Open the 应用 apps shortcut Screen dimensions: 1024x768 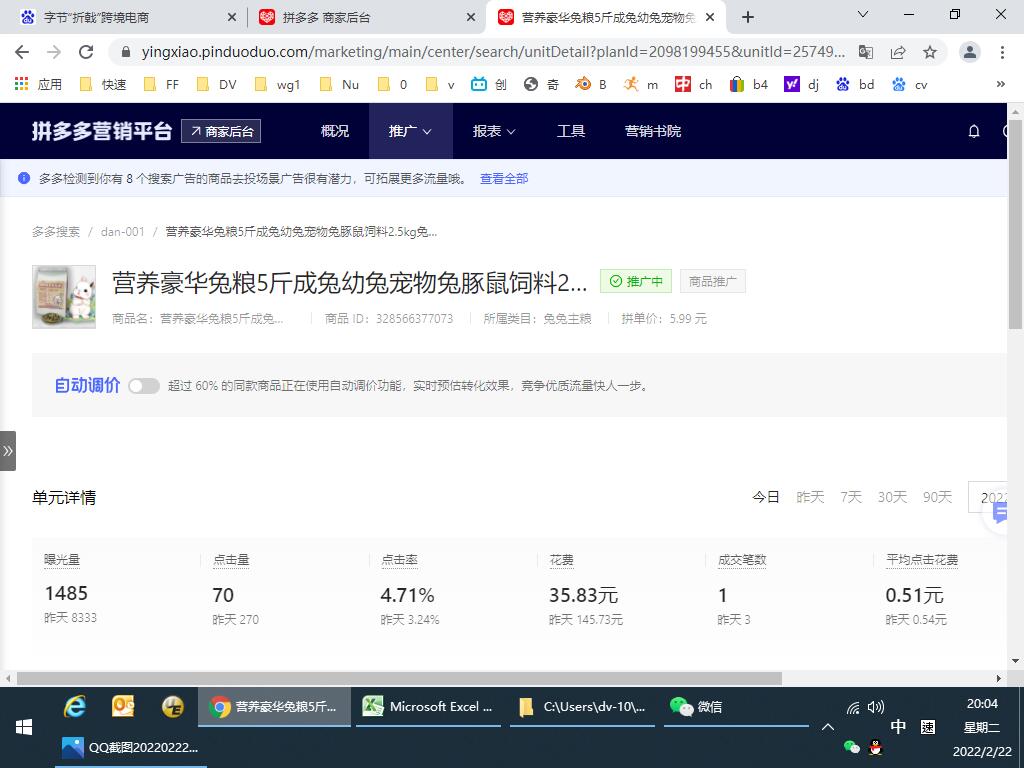pos(39,84)
